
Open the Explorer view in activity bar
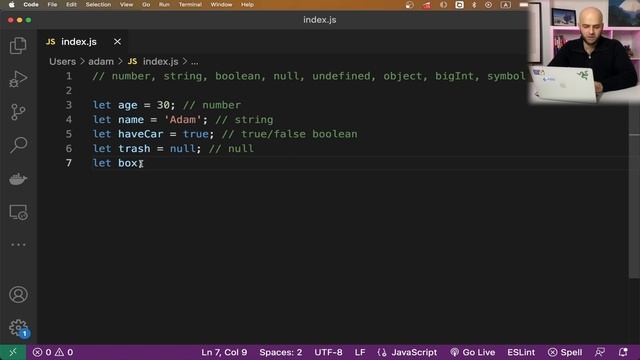[18, 45]
